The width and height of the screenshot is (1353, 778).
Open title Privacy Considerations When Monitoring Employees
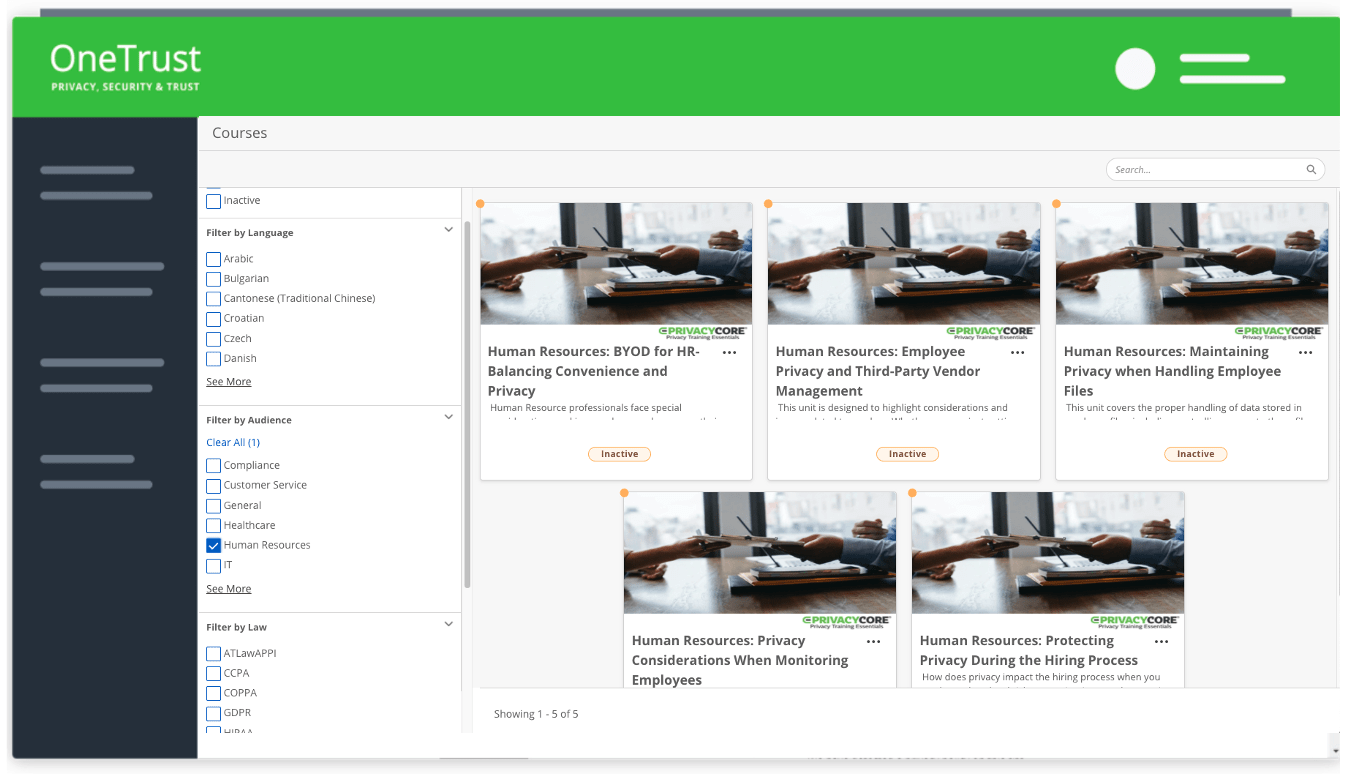tap(740, 660)
